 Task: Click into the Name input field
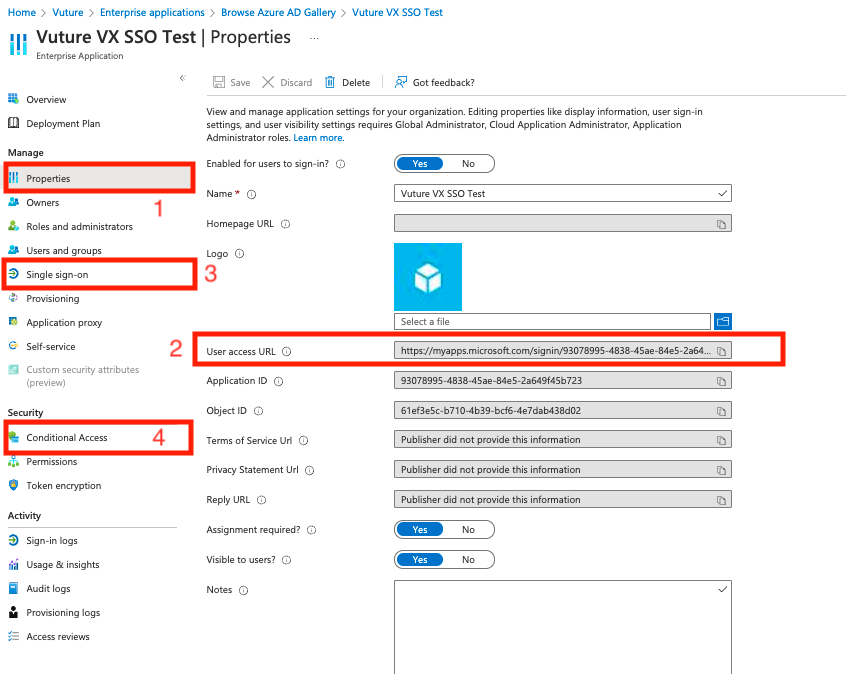(563, 193)
